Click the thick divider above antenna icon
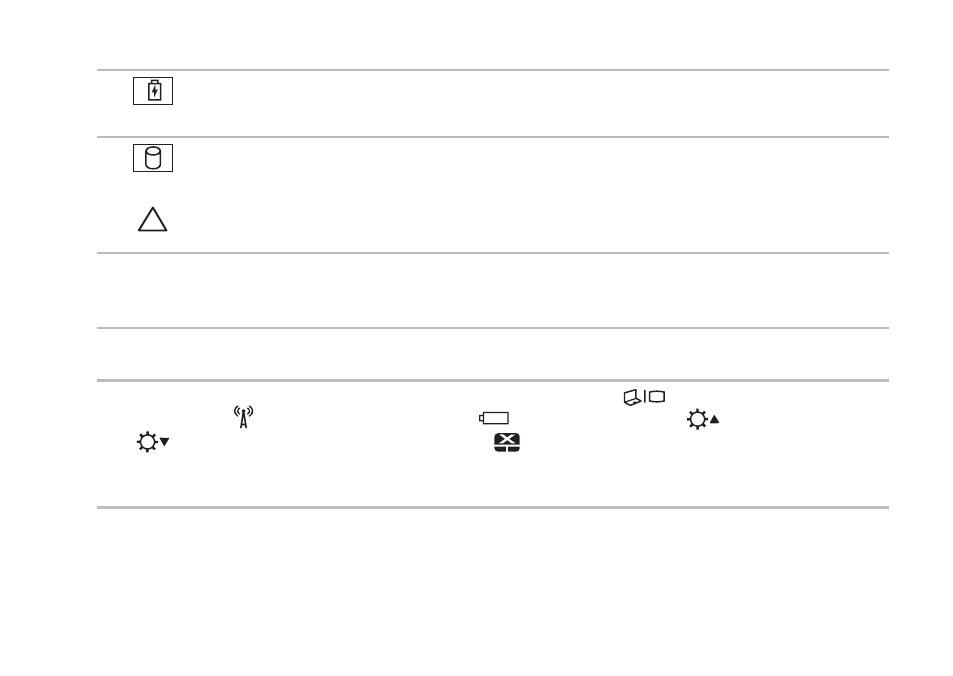The height and width of the screenshot is (676, 953). [x=493, y=381]
